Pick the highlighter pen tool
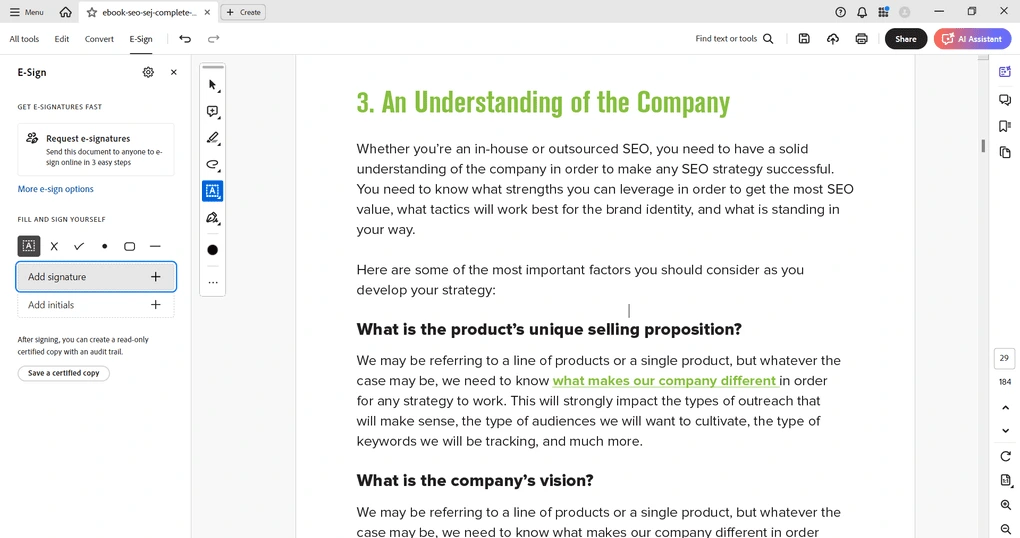1020x538 pixels. click(x=212, y=138)
